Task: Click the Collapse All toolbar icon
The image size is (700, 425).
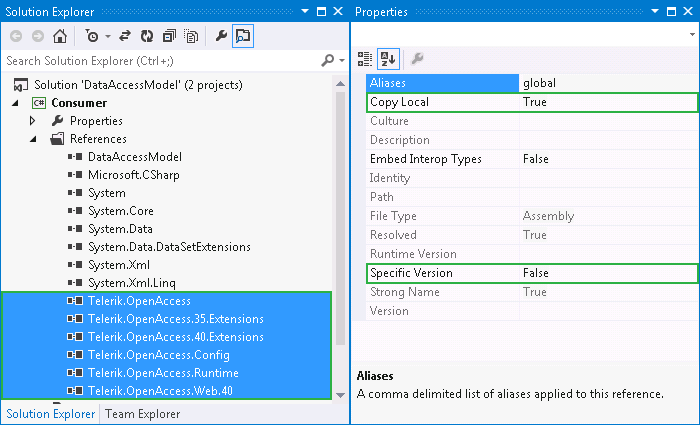Action: pos(168,36)
